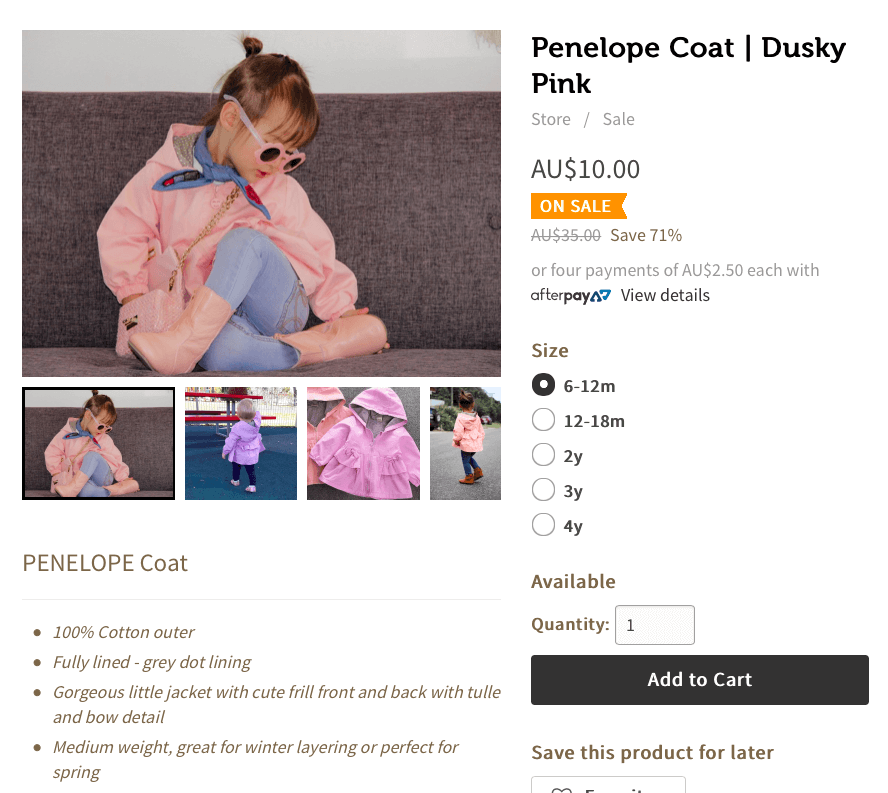Viewport: 888px width, 793px height.
Task: Focus the Quantity input field
Action: (654, 625)
